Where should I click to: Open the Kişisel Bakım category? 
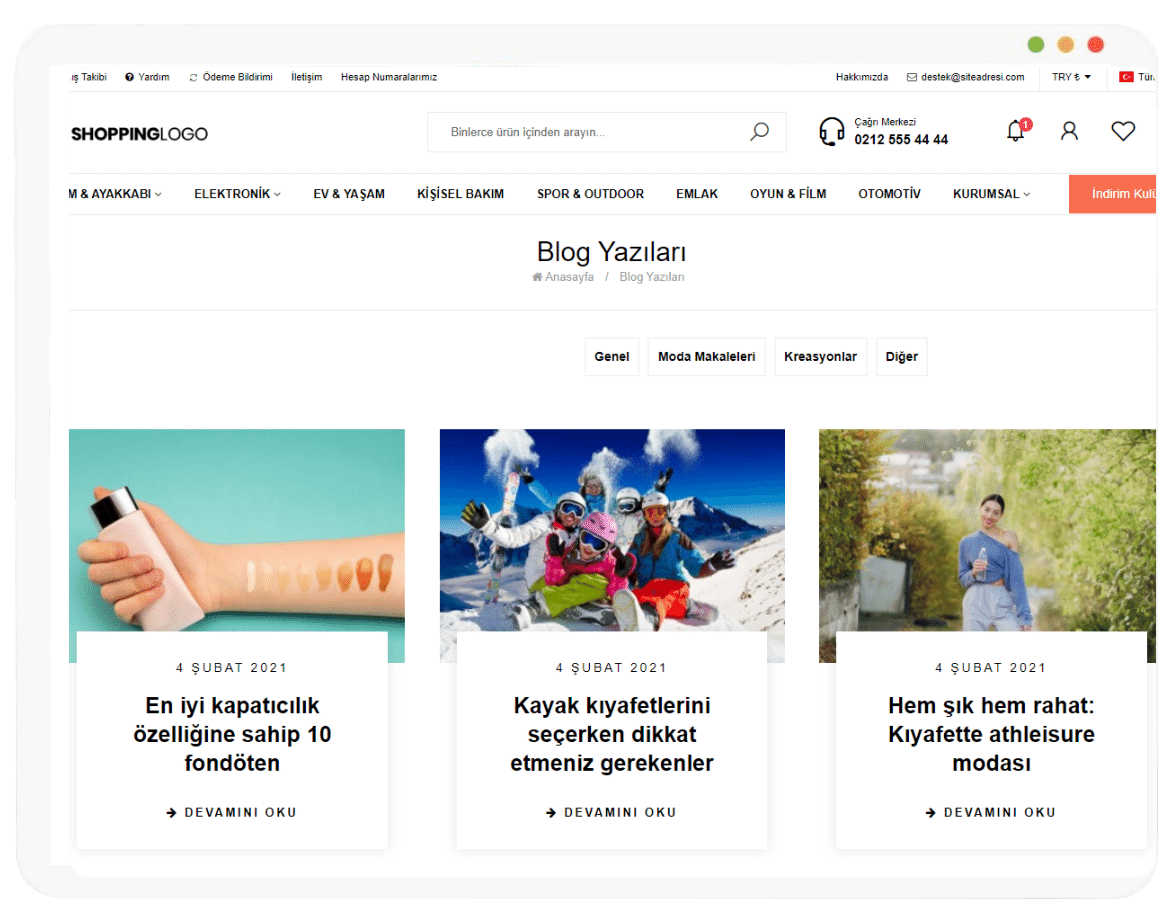pyautogui.click(x=460, y=194)
